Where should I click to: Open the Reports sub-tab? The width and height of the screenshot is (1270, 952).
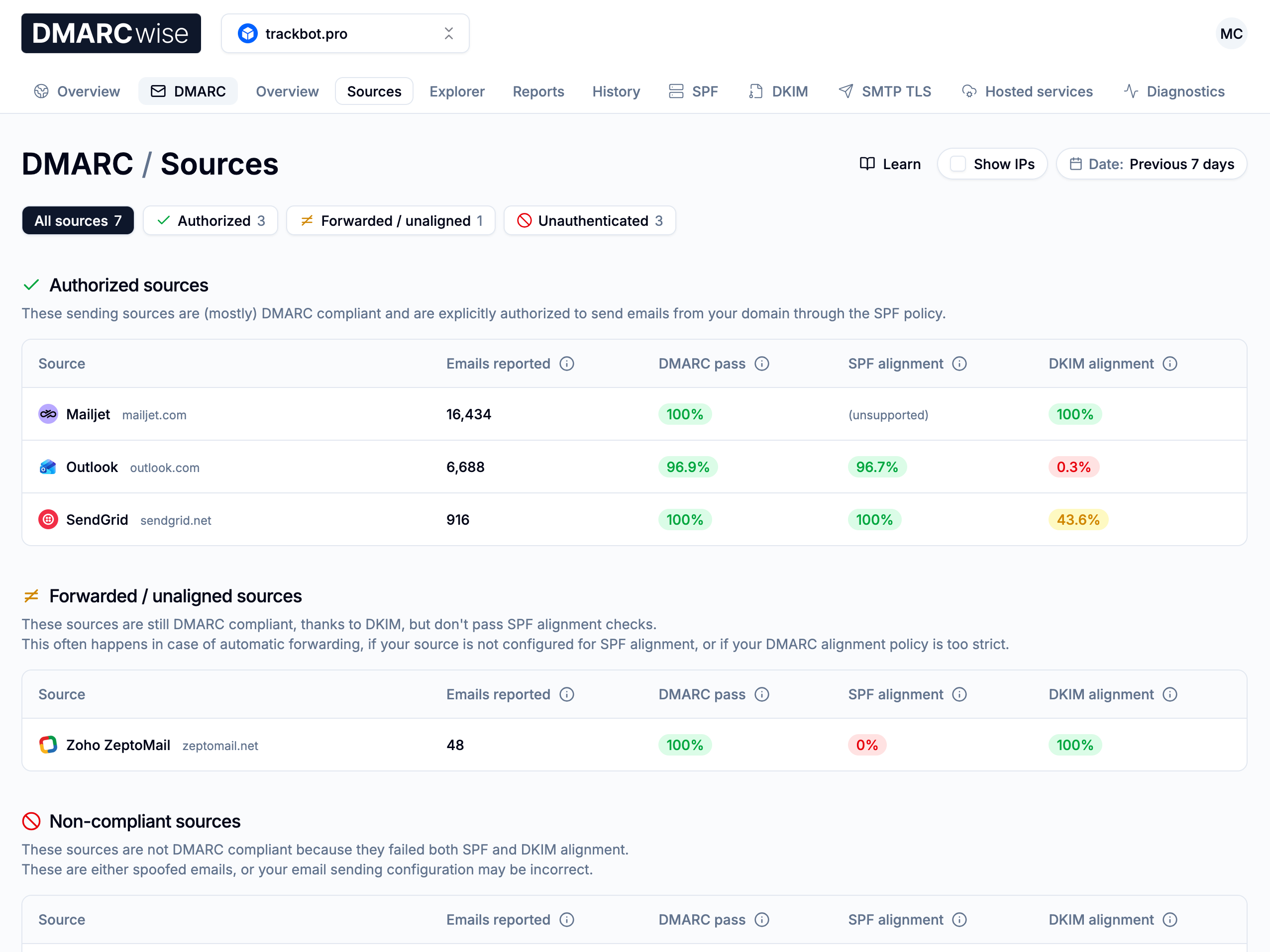click(538, 91)
